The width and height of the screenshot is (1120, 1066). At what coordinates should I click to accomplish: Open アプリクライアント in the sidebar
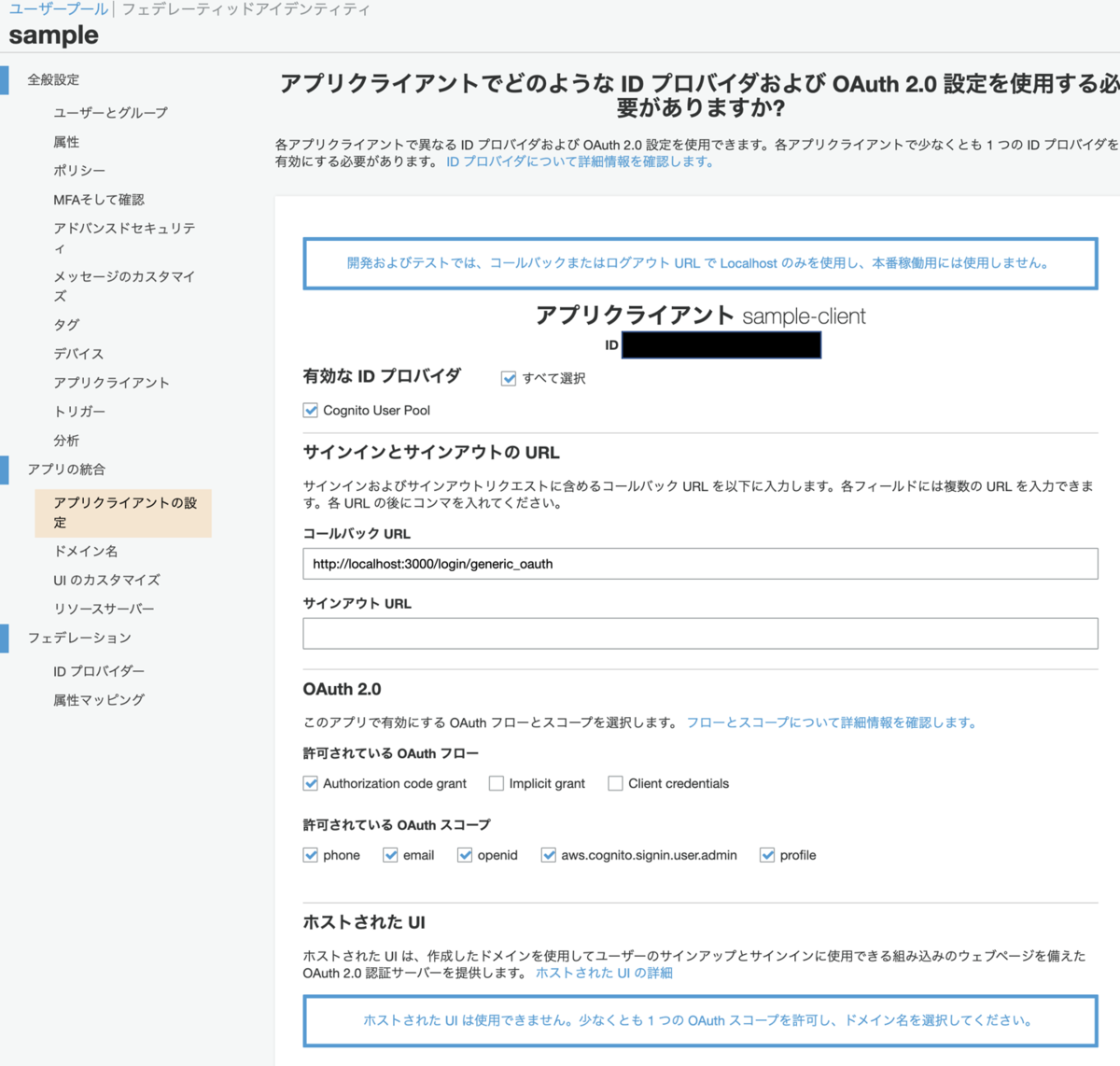pos(111,383)
